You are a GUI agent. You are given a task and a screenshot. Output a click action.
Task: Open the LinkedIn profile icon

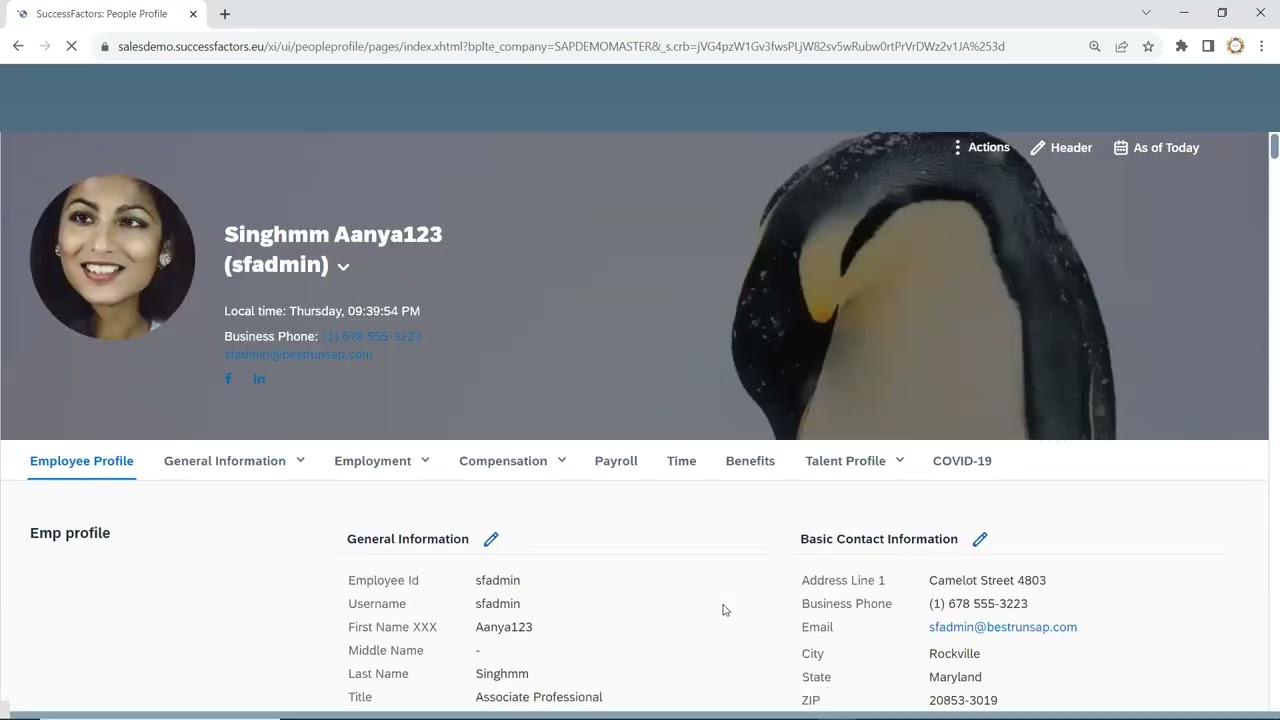259,378
